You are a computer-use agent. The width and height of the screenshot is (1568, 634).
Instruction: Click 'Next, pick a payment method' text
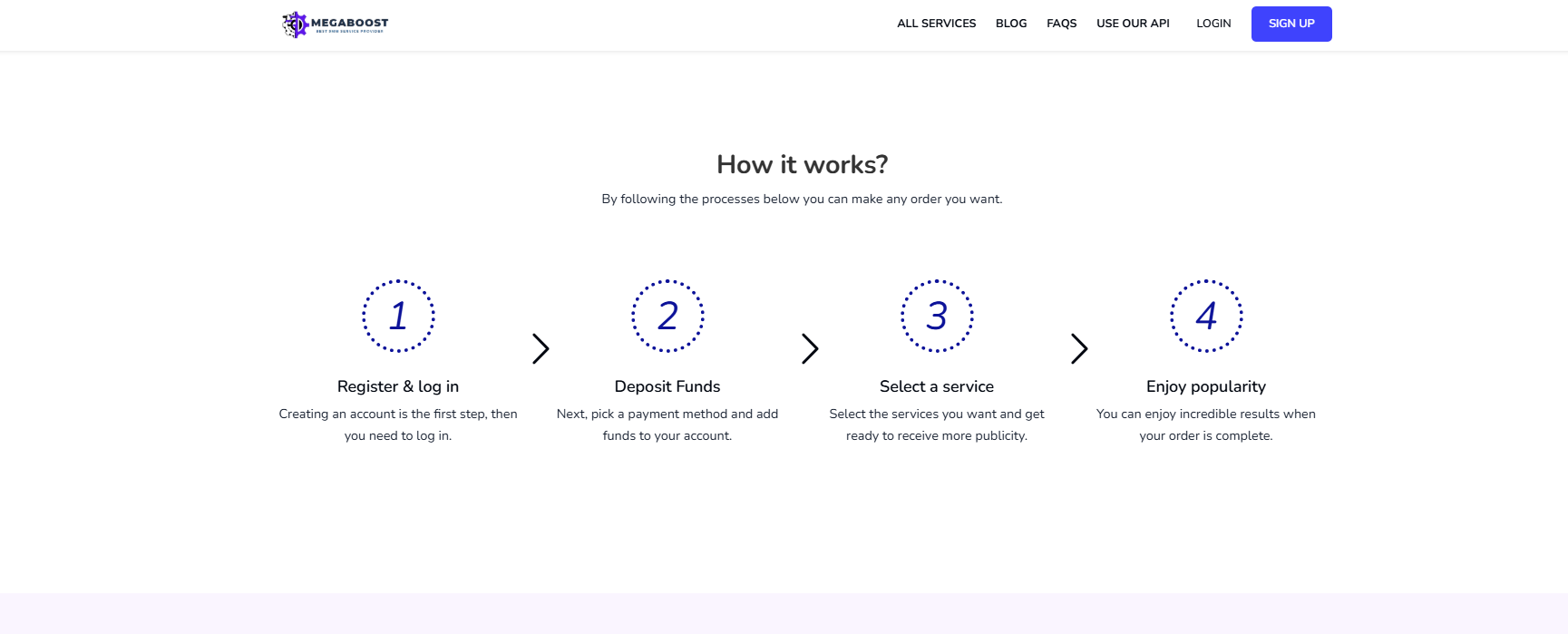point(642,414)
